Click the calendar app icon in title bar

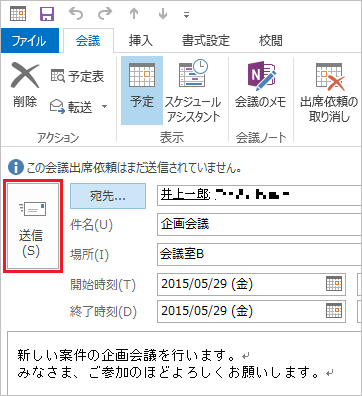point(18,13)
